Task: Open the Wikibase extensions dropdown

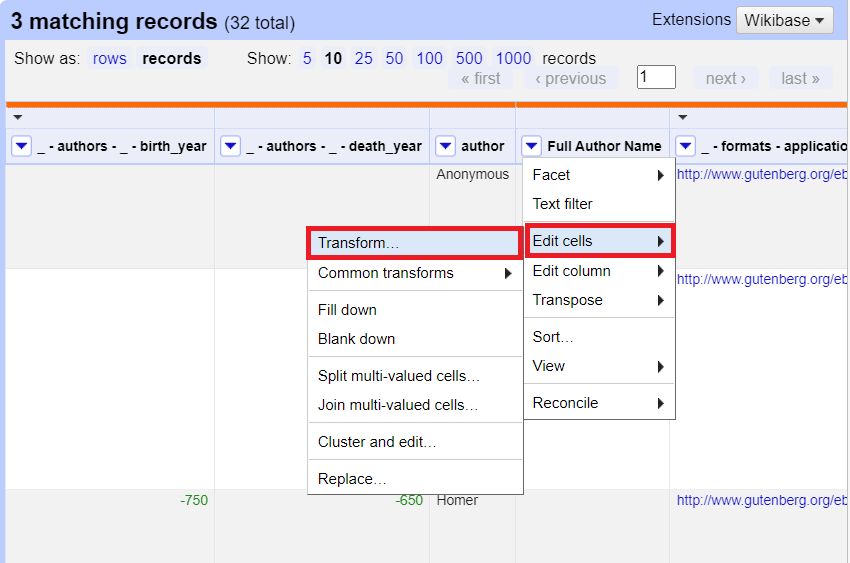Action: tap(784, 21)
